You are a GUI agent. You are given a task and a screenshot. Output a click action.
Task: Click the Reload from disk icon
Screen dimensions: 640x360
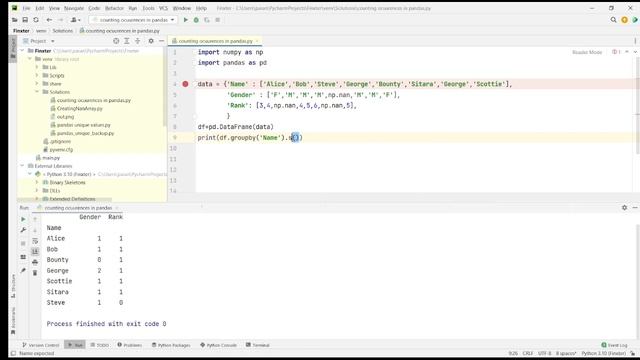point(36,20)
